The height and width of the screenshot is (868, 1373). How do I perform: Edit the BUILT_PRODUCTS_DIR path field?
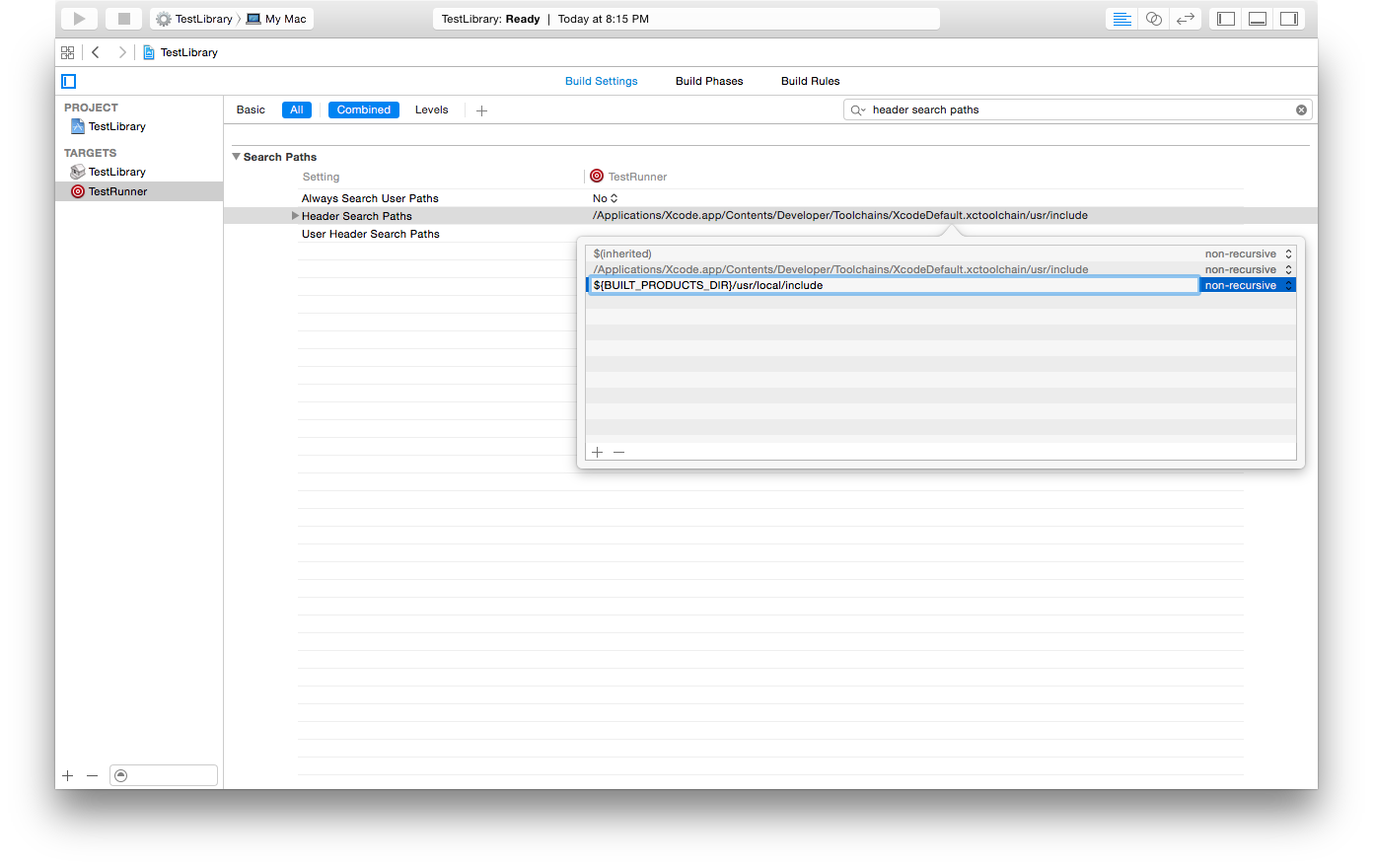coord(894,285)
